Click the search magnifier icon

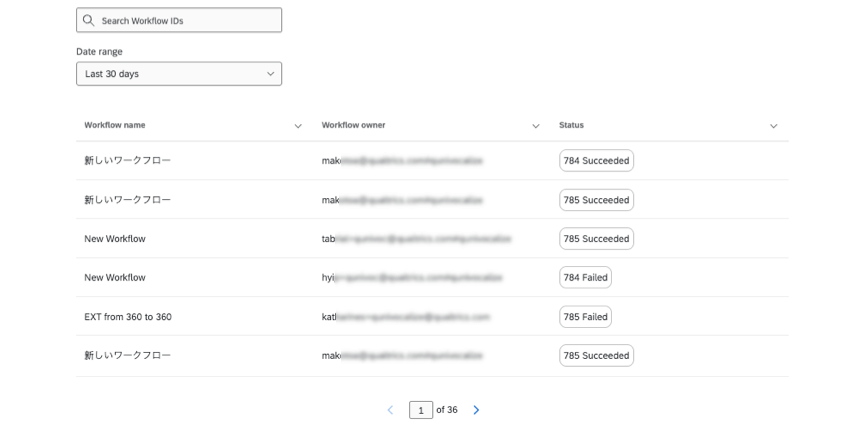tap(89, 20)
